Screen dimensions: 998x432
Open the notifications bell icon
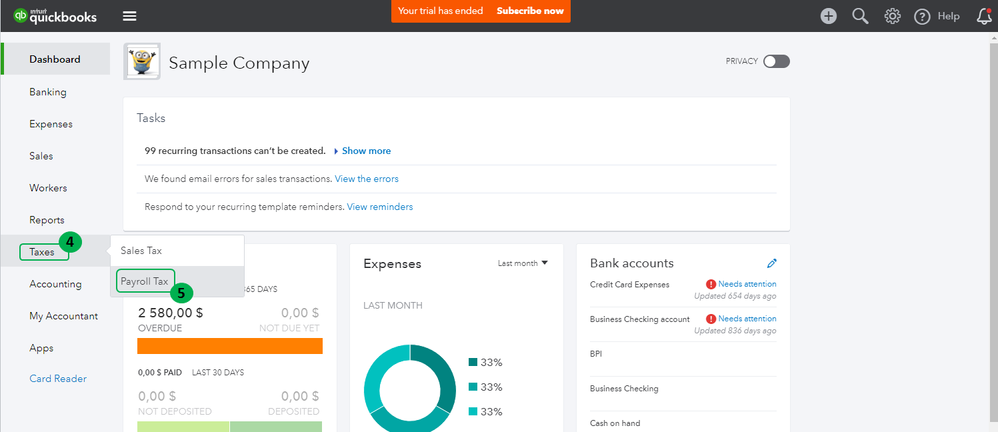[983, 16]
